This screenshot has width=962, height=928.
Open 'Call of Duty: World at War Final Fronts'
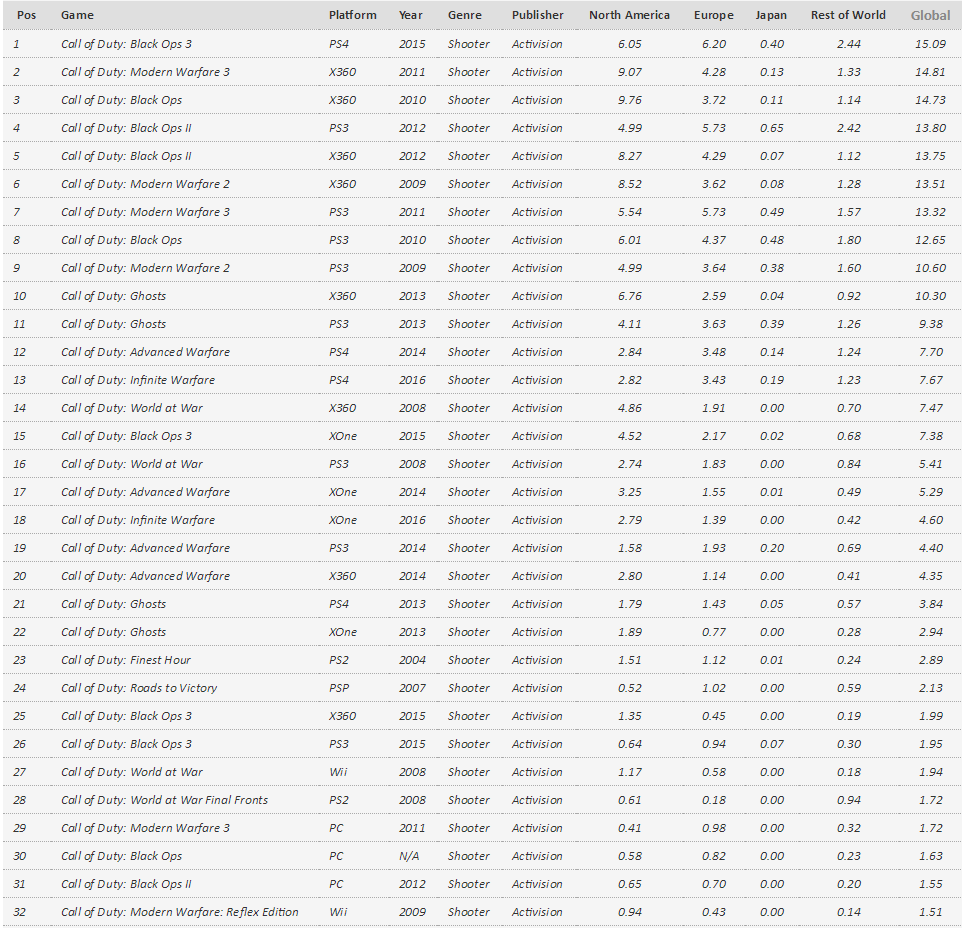tap(164, 800)
